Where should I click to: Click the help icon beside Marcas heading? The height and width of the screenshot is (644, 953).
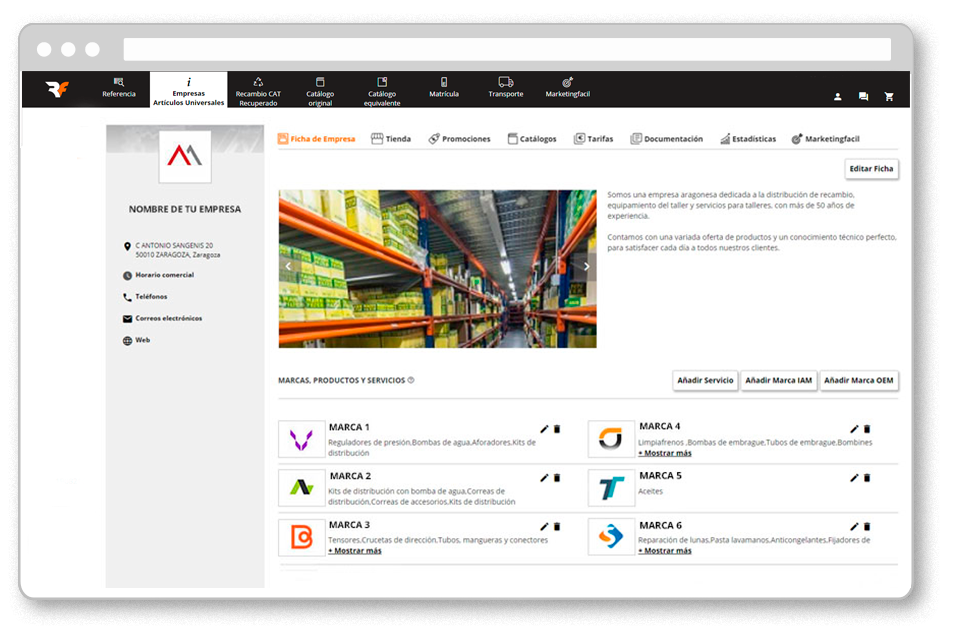click(x=411, y=380)
